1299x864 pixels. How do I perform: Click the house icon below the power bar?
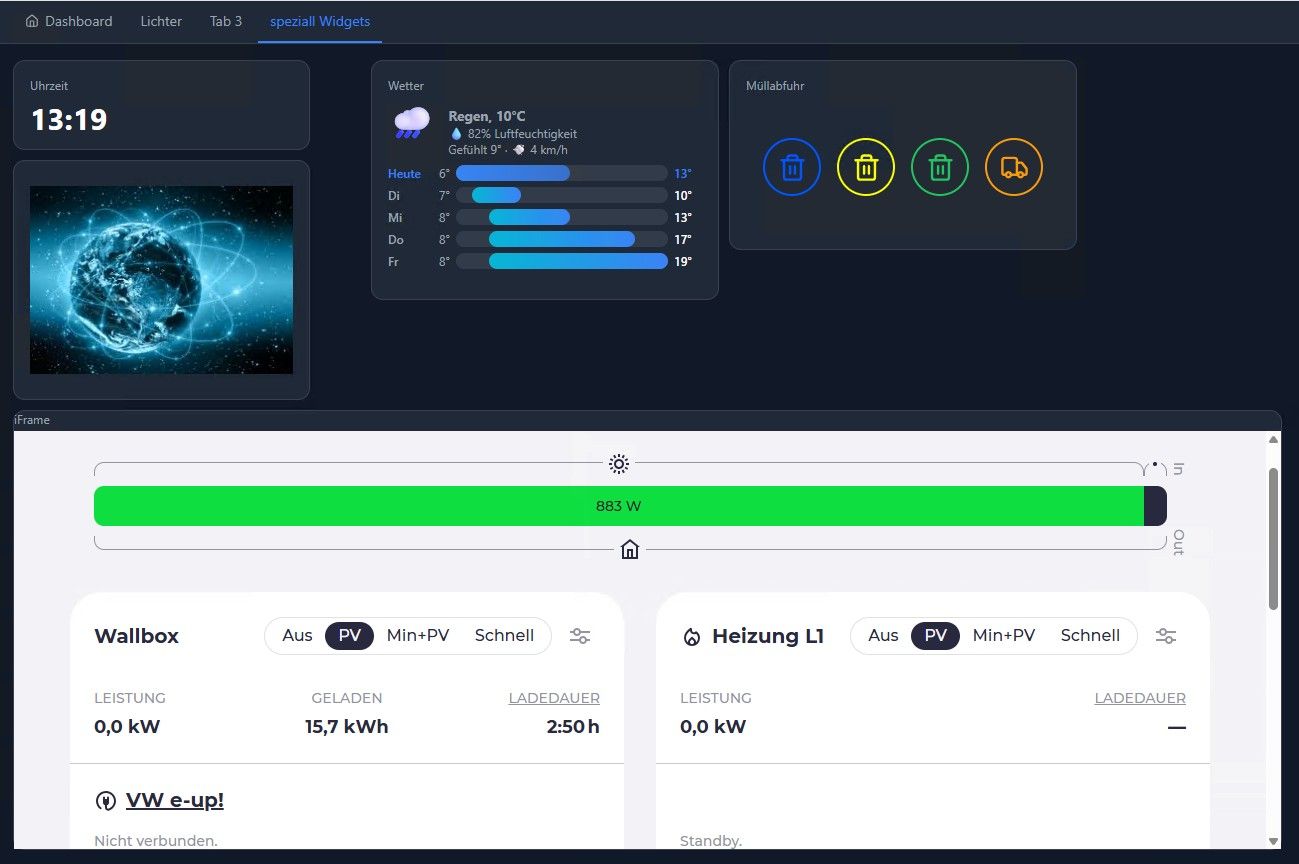click(x=630, y=549)
